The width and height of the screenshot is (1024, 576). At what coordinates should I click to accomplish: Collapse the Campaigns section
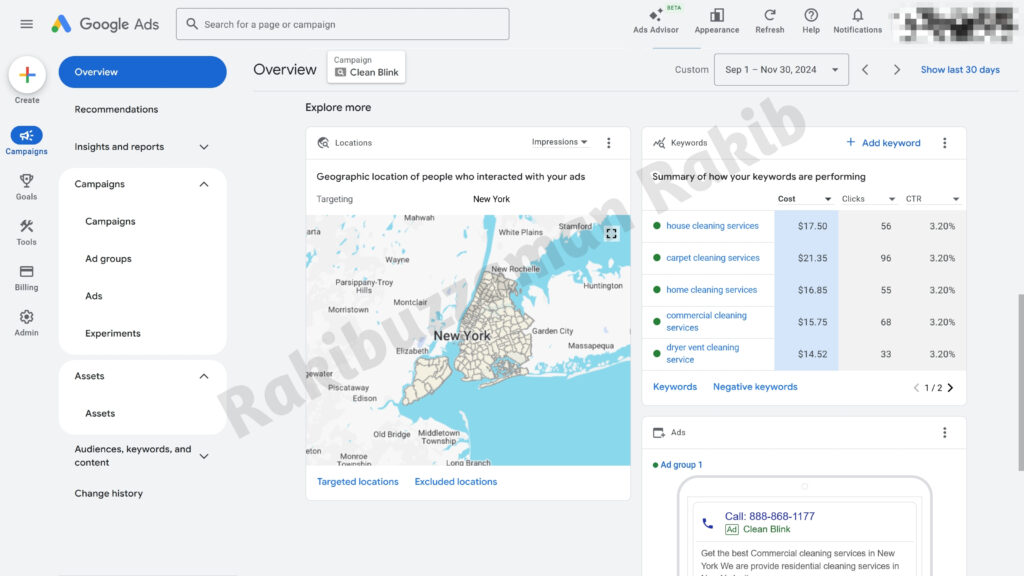click(204, 184)
